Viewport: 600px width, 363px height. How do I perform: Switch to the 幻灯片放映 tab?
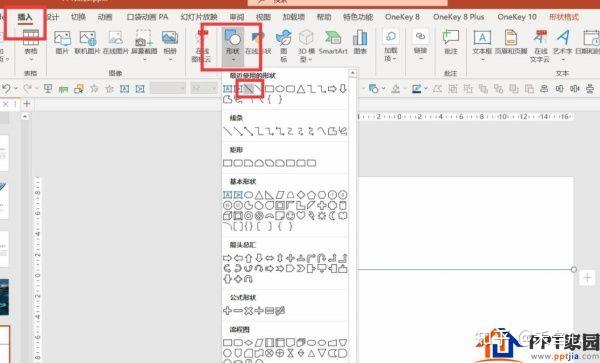pos(199,17)
